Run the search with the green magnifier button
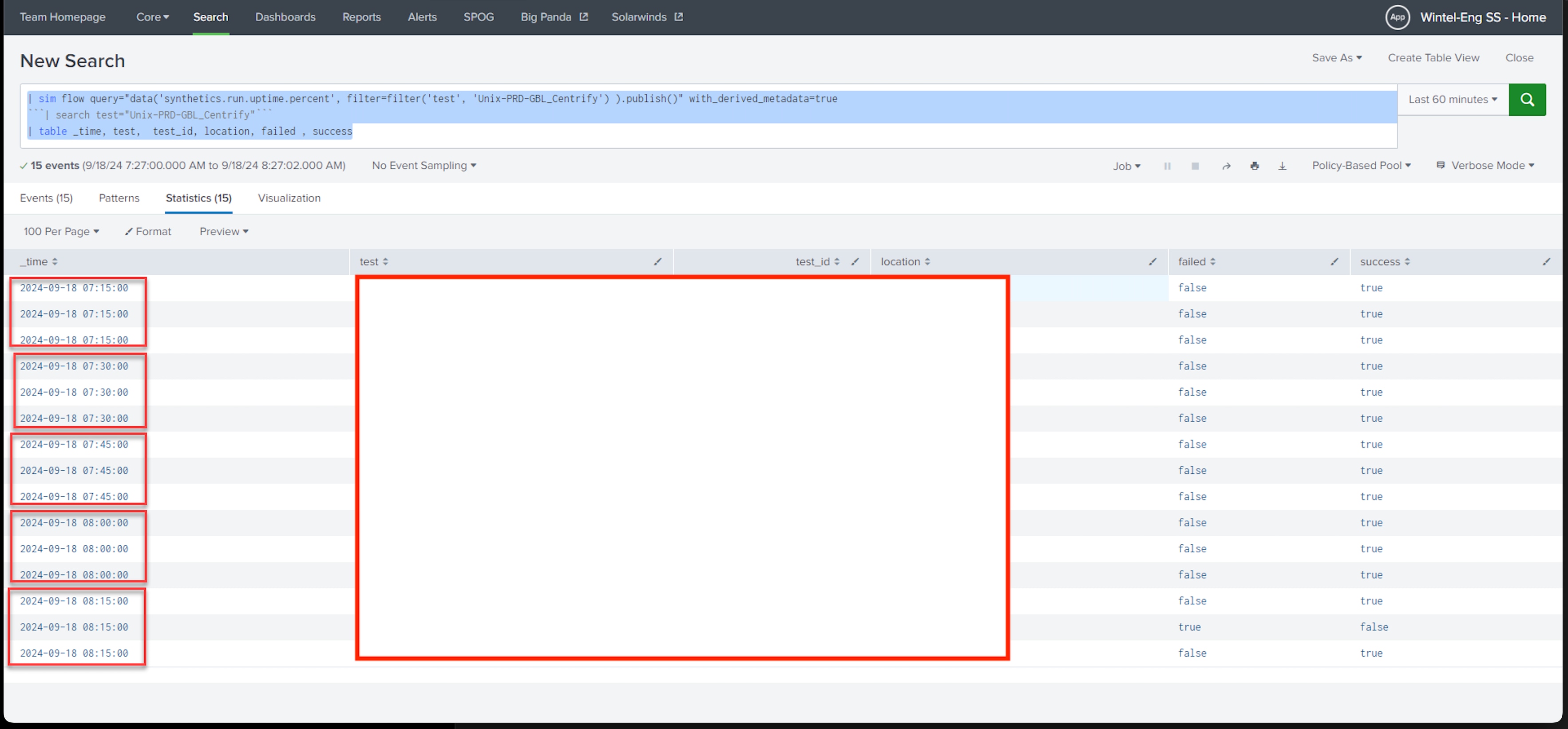Viewport: 1568px width, 729px height. 1527,99
